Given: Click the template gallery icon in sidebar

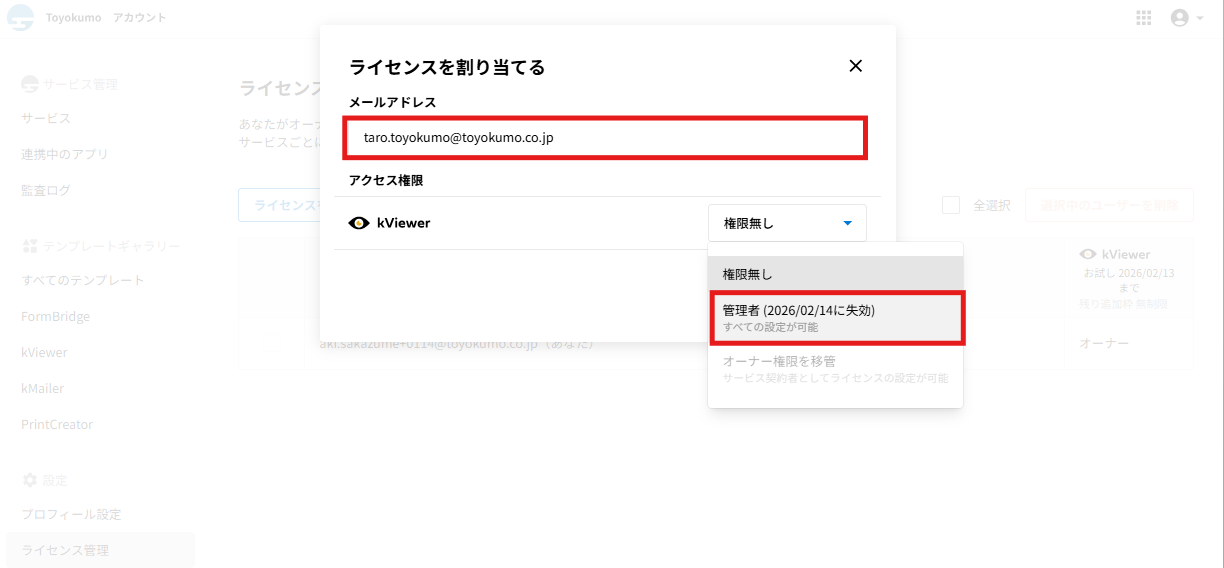Looking at the screenshot, I should [29, 245].
